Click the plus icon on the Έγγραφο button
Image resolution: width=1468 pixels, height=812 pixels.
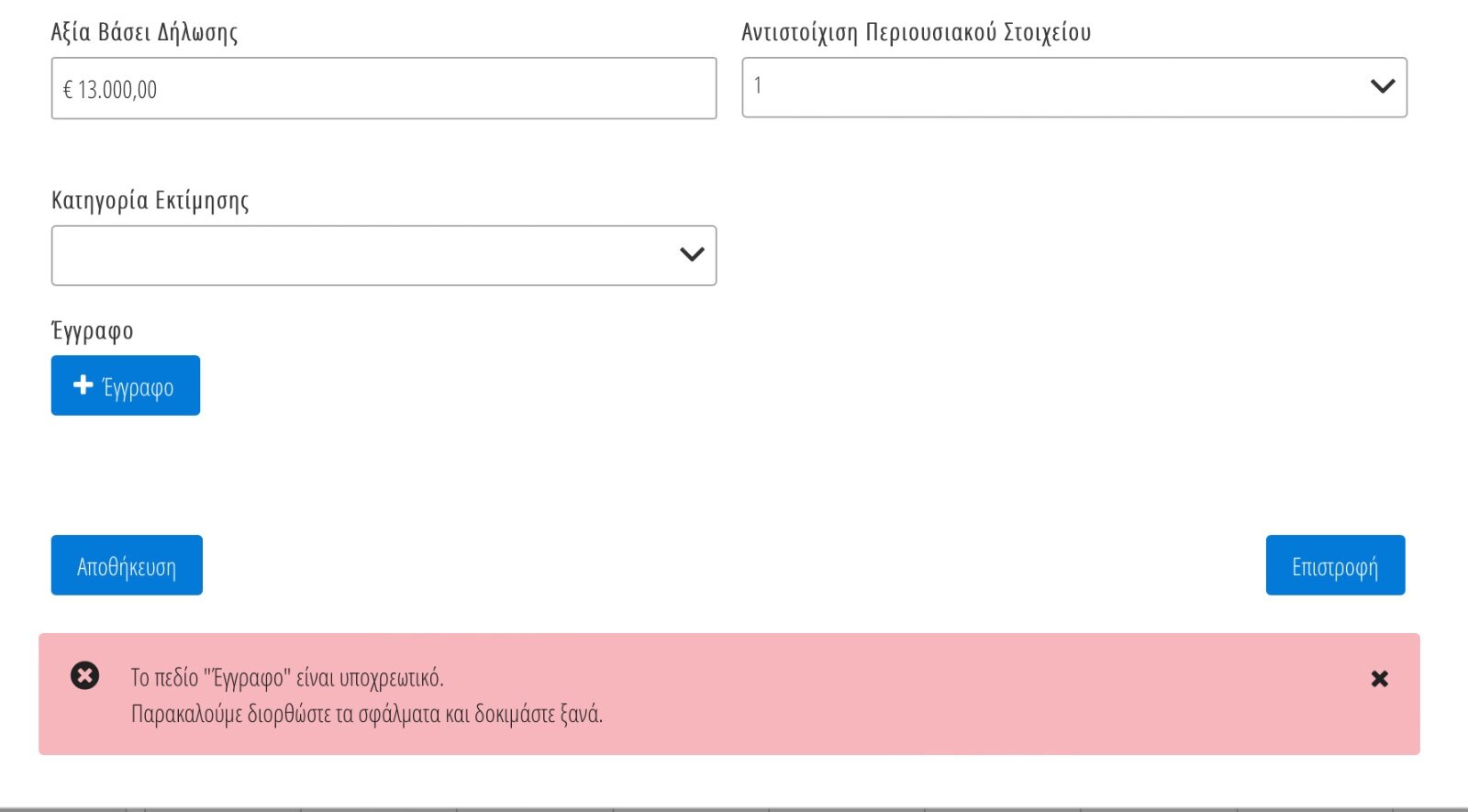(83, 384)
